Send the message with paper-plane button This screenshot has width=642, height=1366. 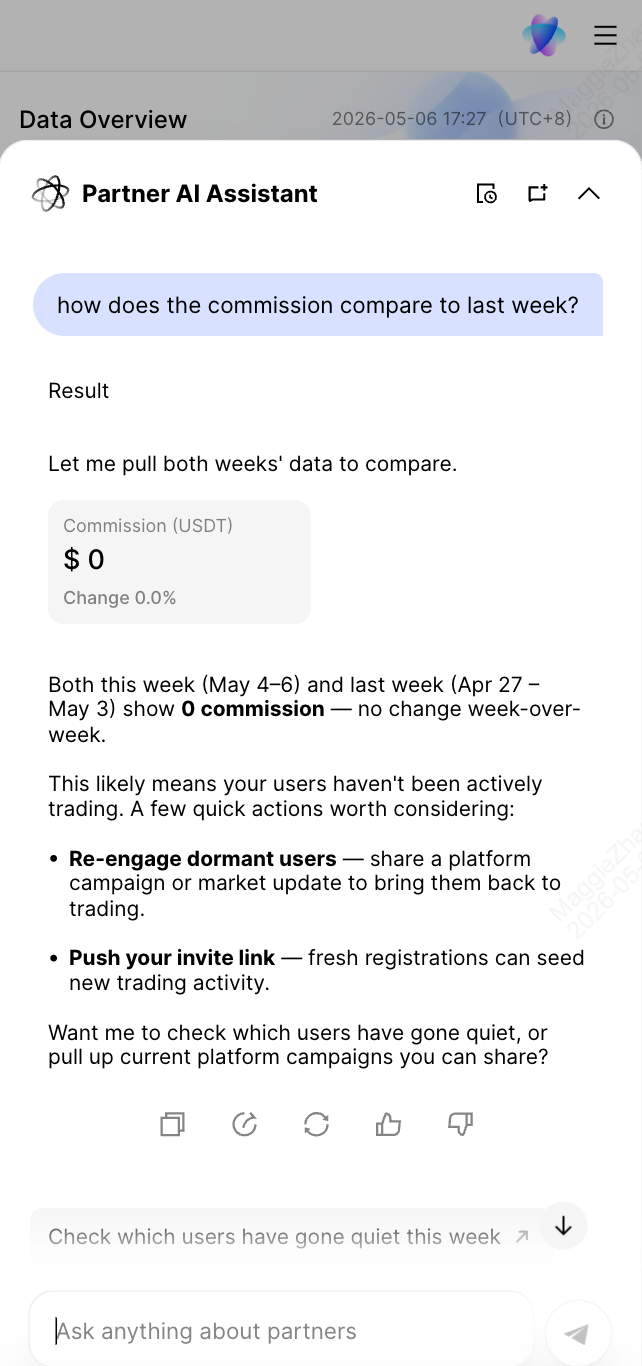click(x=578, y=1333)
